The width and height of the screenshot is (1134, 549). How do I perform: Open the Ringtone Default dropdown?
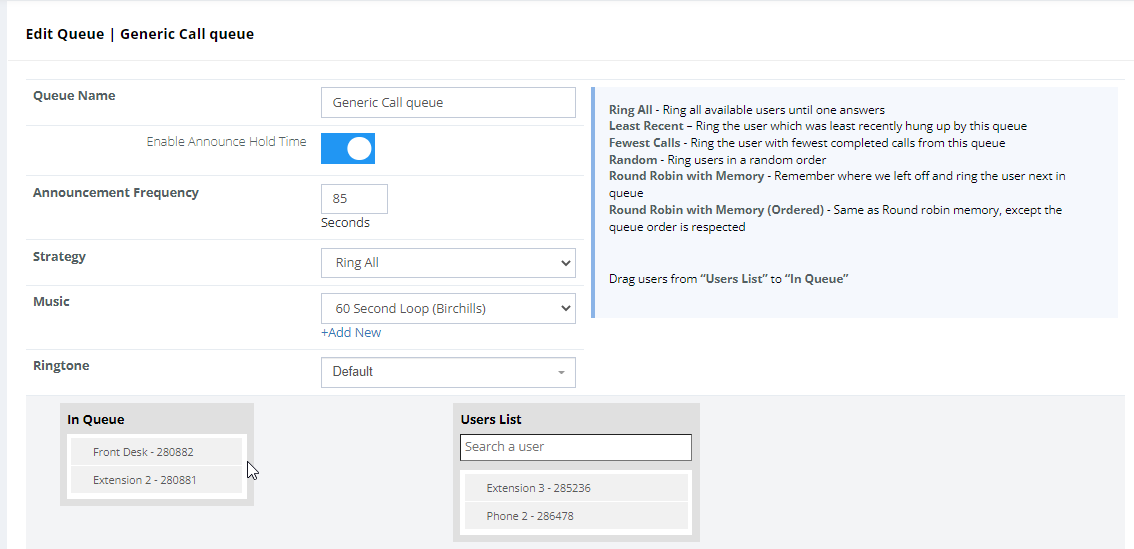pos(448,372)
